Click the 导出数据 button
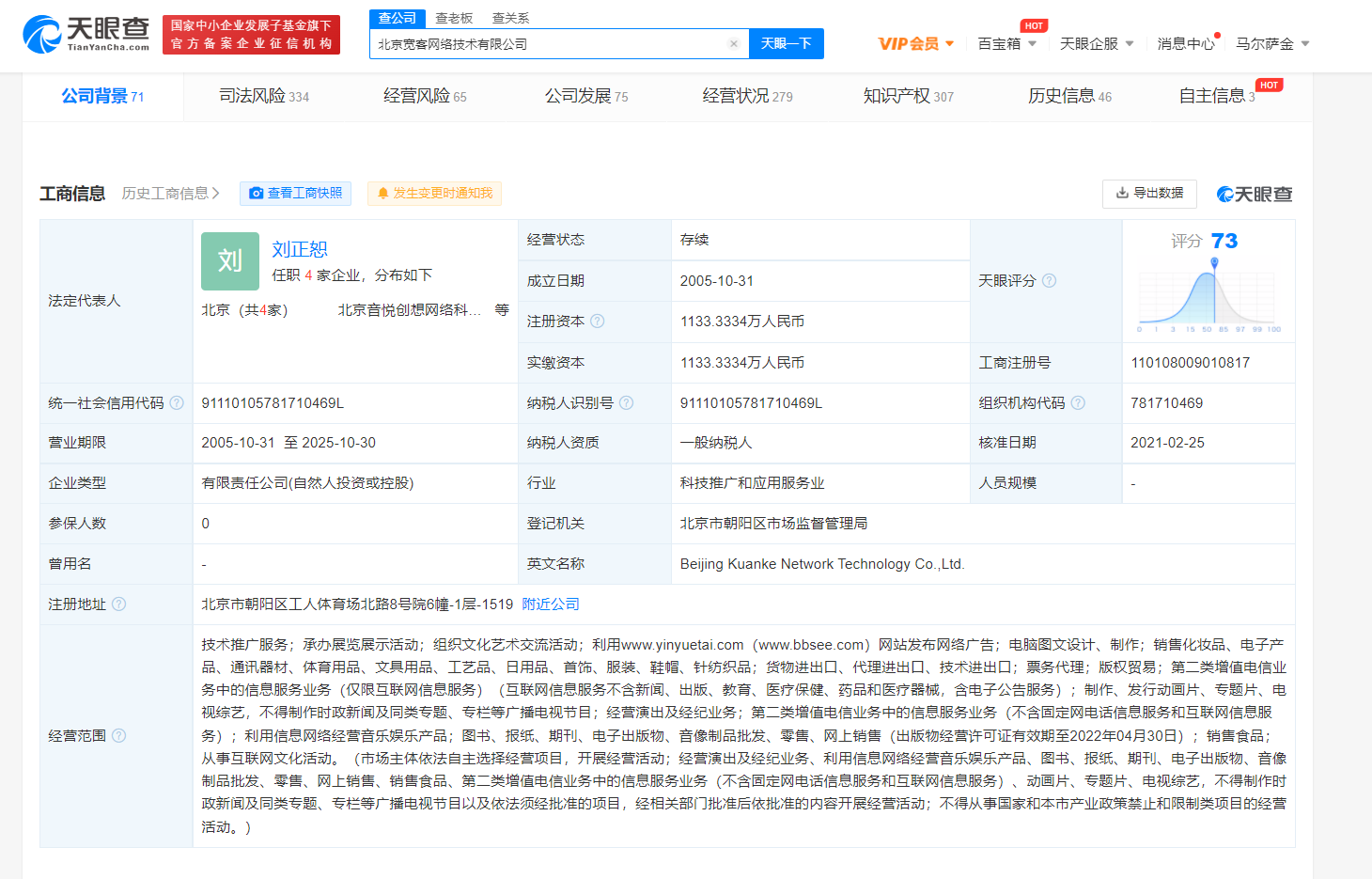1372x879 pixels. coord(1149,194)
